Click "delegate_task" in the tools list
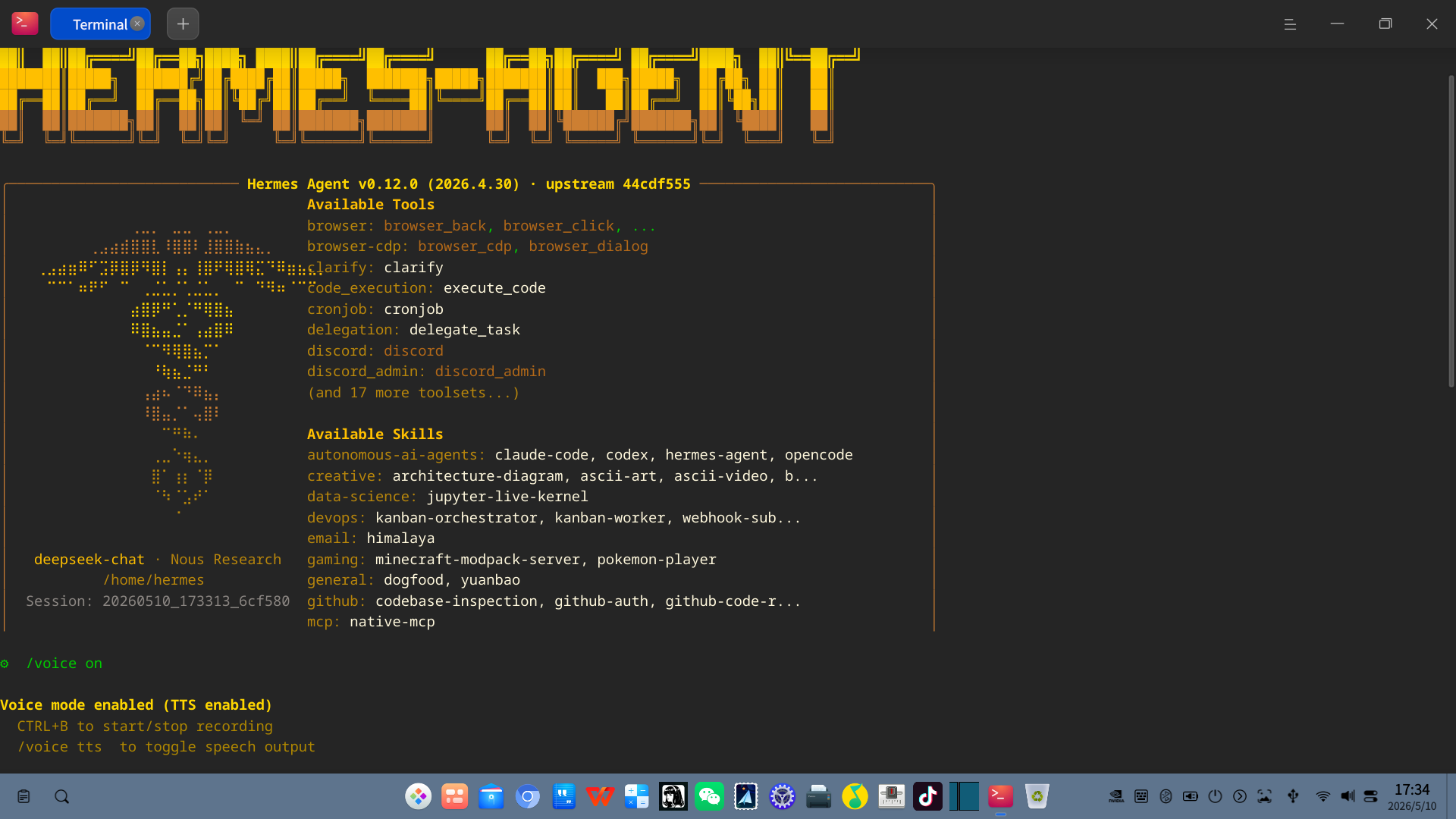The image size is (1456, 819). 465,330
